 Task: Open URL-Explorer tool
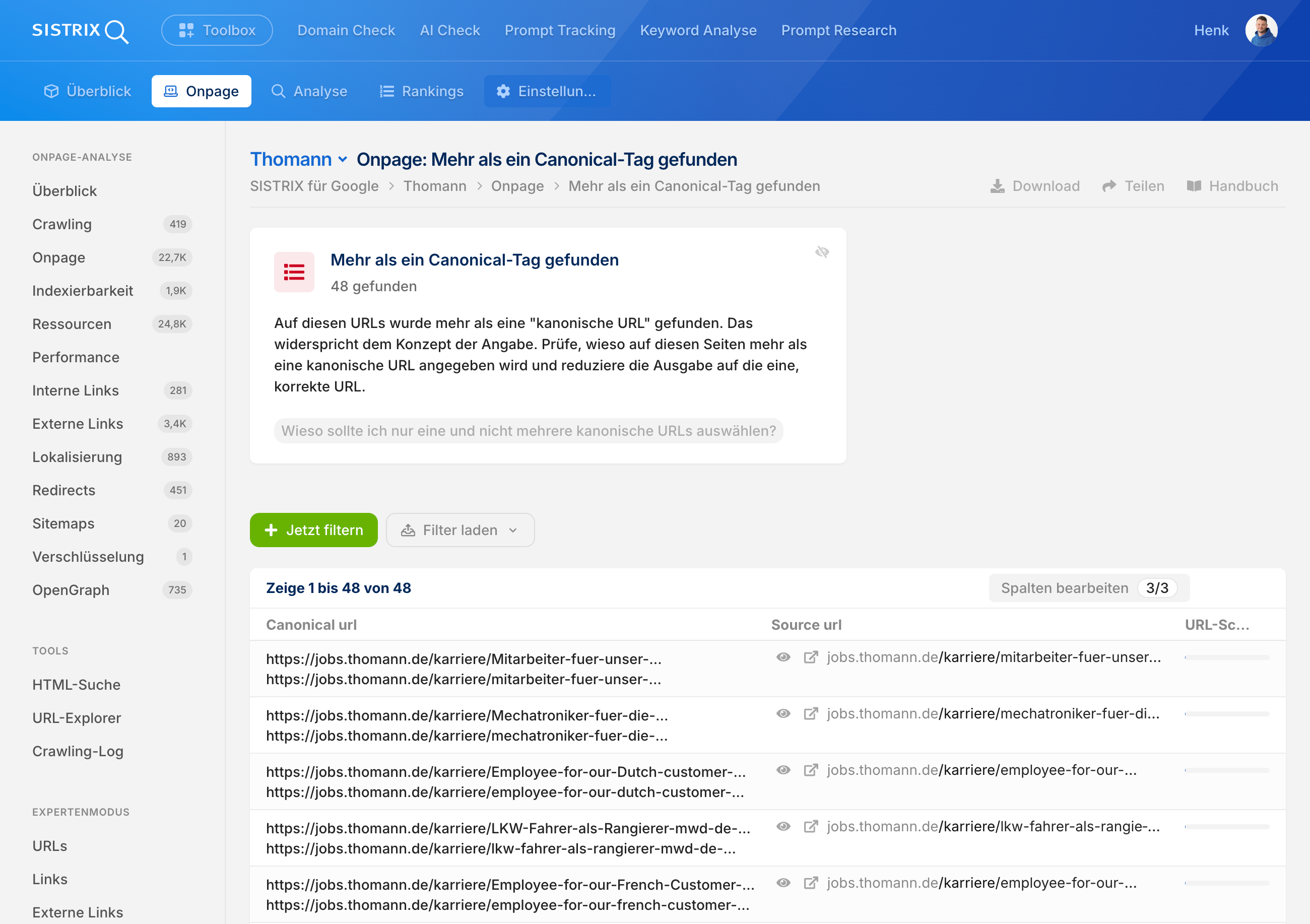tap(77, 718)
